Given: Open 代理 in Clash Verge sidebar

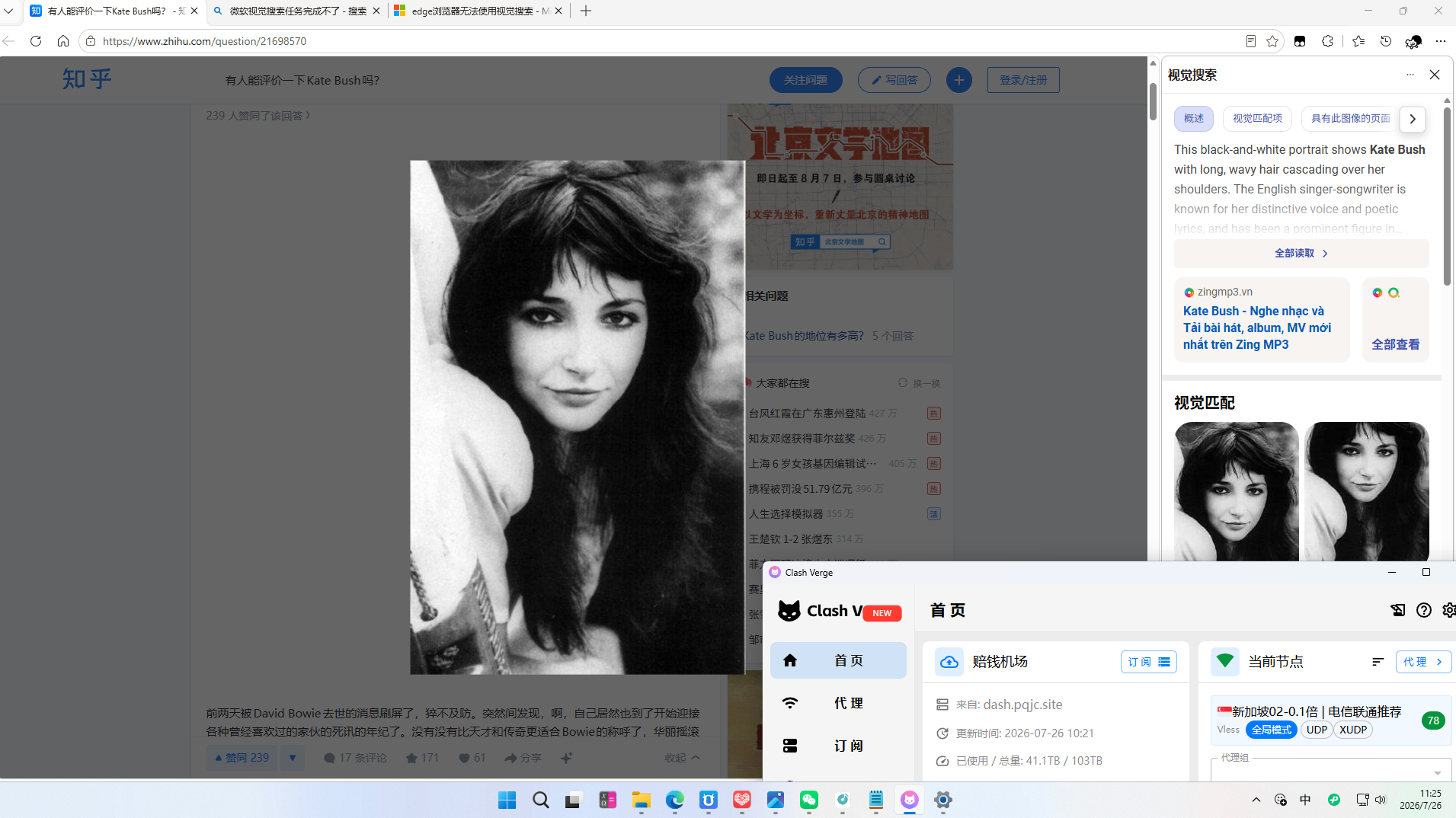Looking at the screenshot, I should (838, 703).
